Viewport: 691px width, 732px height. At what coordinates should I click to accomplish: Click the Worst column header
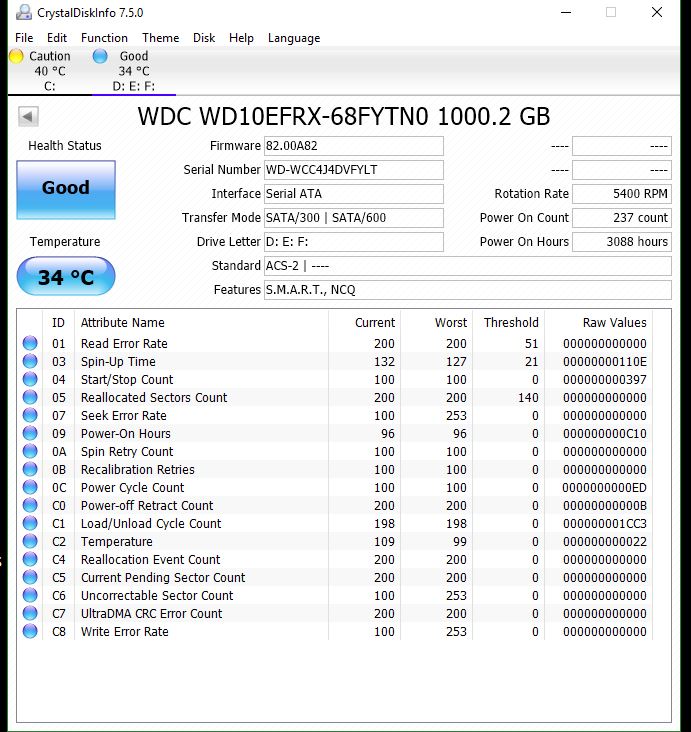[437, 323]
